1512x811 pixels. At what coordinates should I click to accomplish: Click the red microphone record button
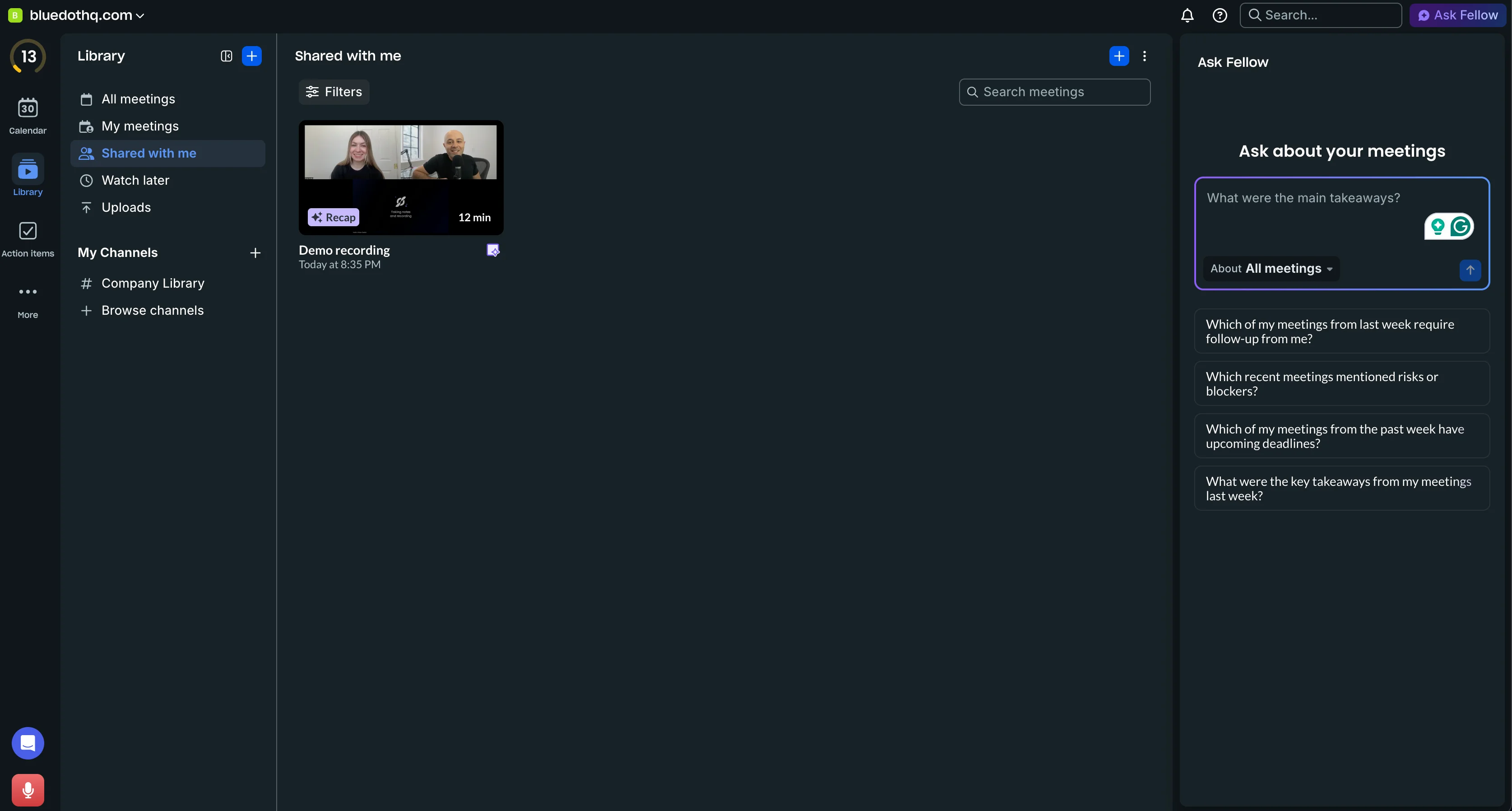pyautogui.click(x=28, y=790)
